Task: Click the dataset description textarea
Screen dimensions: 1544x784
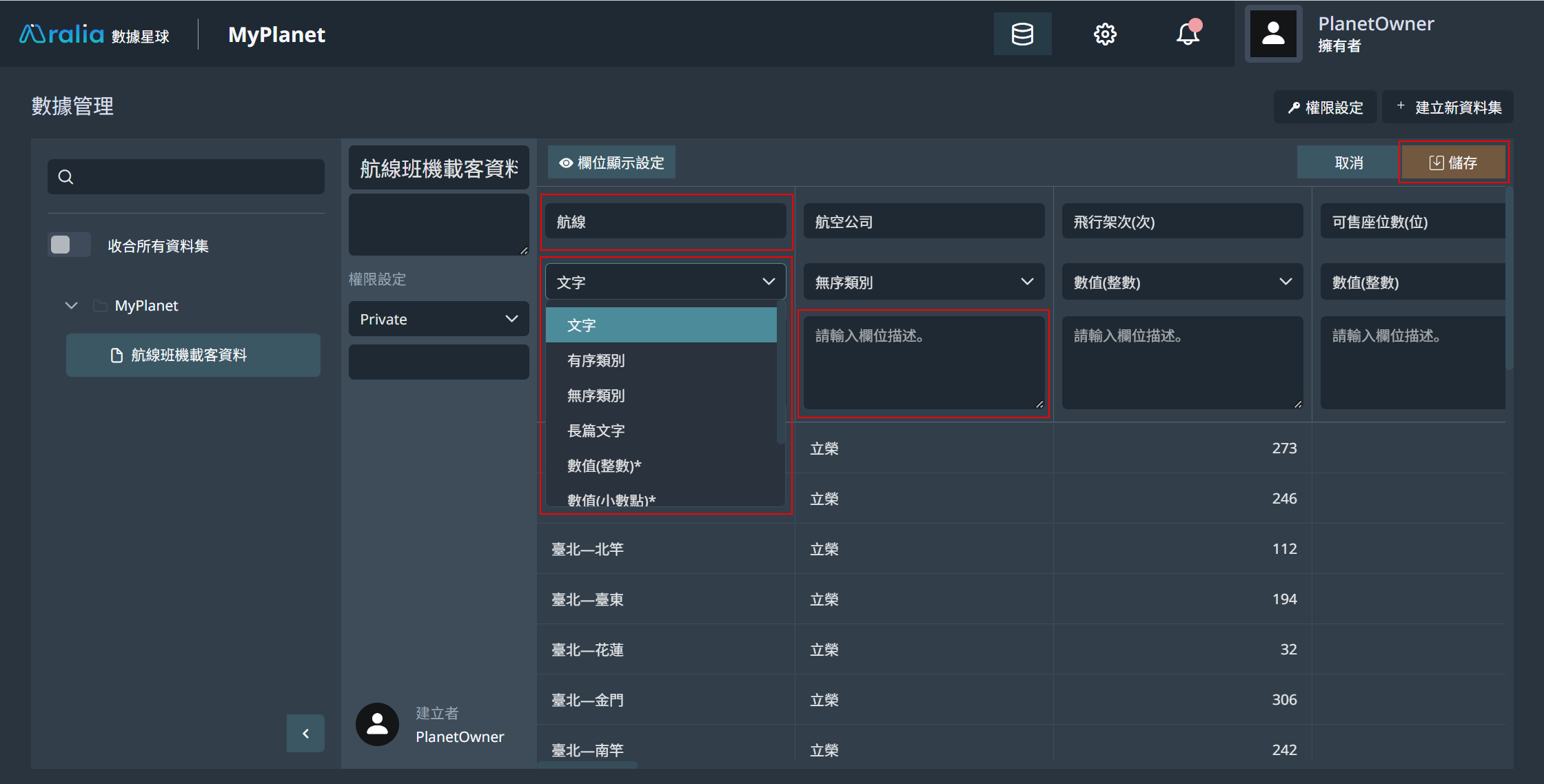Action: click(x=438, y=225)
